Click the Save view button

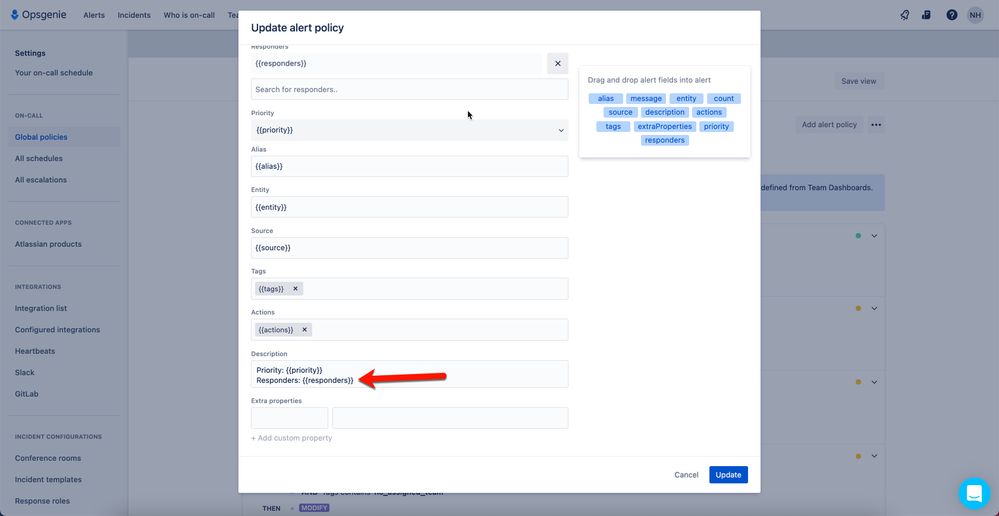(858, 81)
